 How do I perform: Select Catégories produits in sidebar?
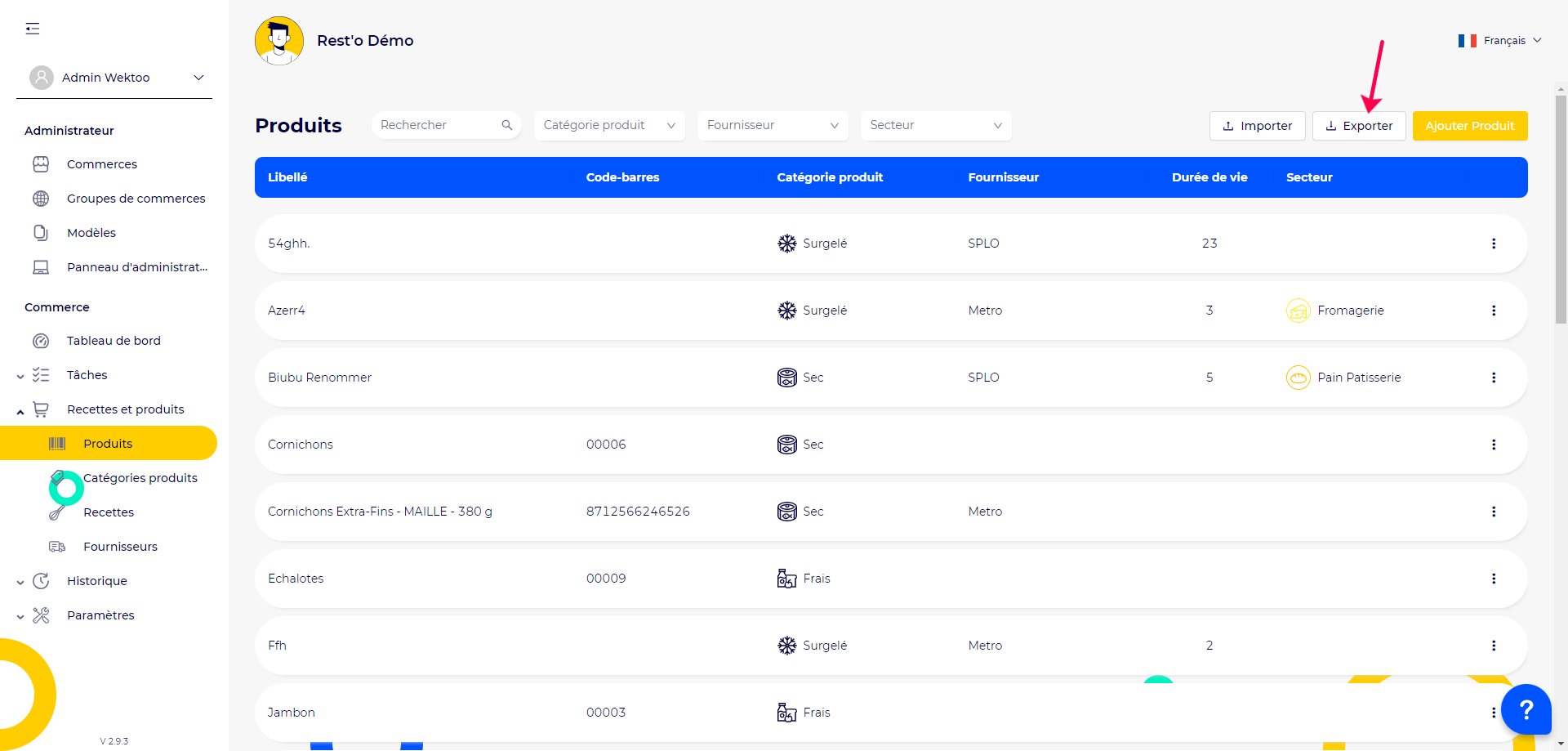pos(140,478)
